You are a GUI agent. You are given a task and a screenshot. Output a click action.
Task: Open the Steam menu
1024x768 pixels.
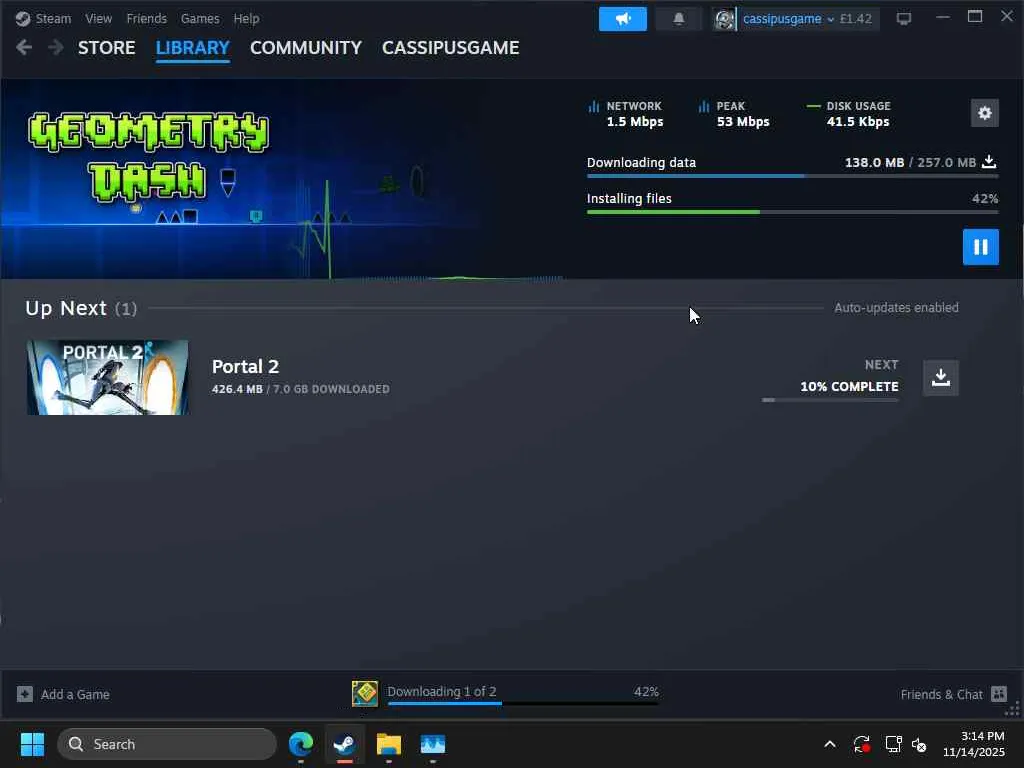click(53, 19)
